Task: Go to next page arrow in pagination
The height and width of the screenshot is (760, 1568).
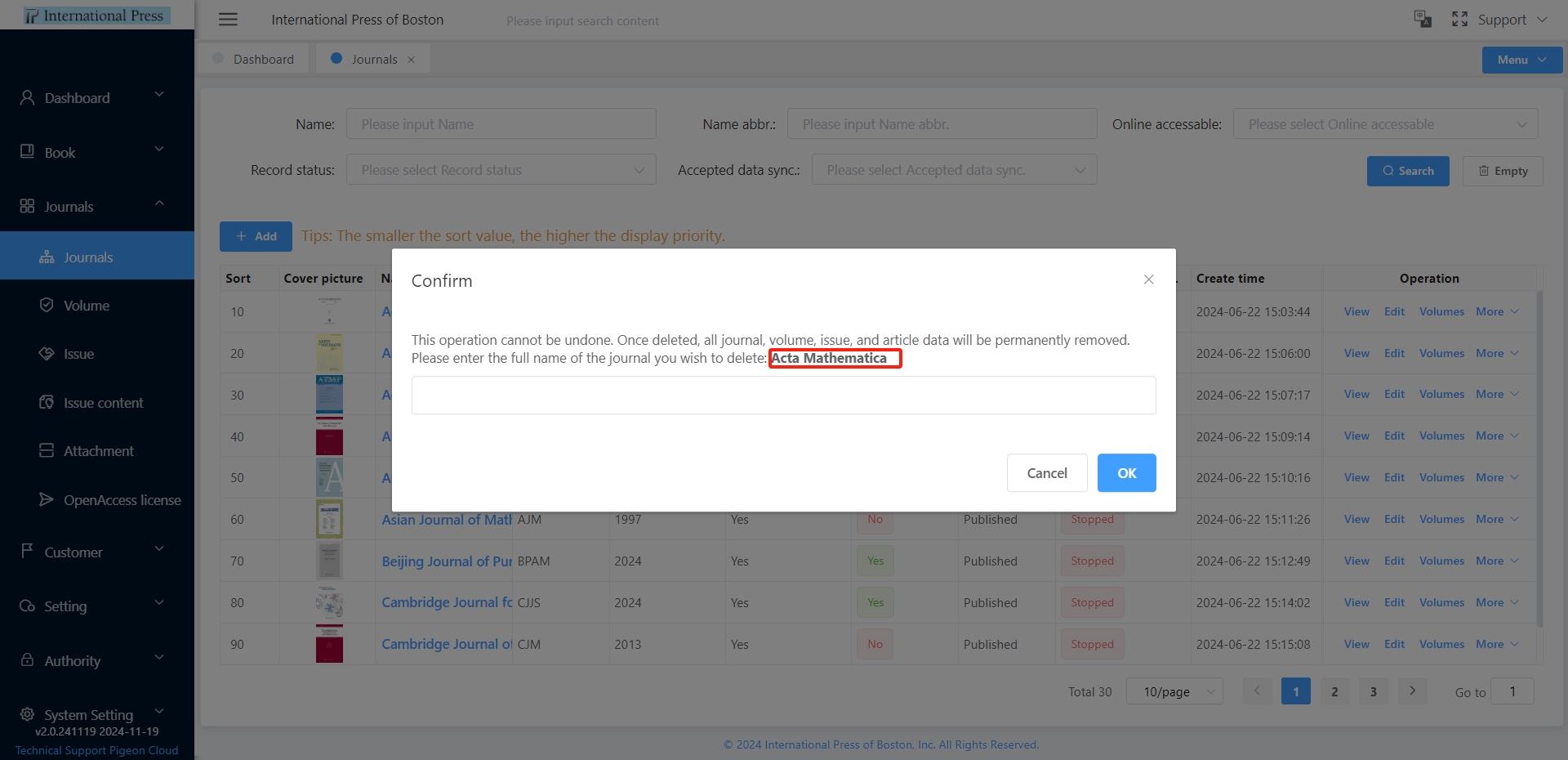Action: pyautogui.click(x=1412, y=691)
